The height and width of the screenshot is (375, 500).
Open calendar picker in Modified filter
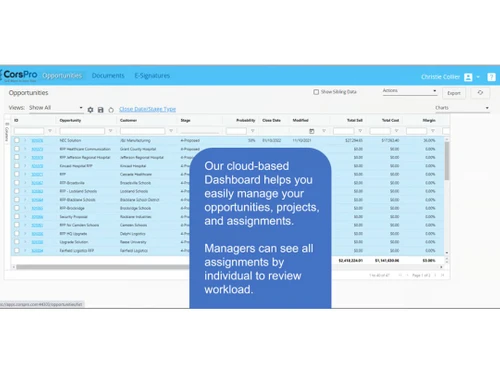click(312, 131)
